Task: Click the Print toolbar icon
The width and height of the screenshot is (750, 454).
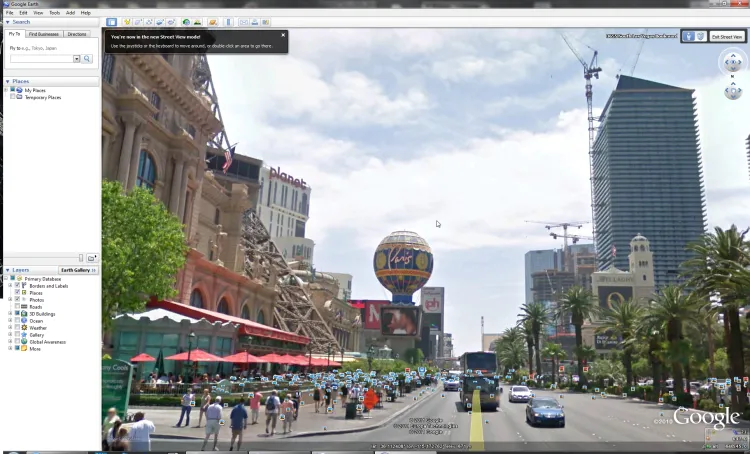Action: [255, 21]
